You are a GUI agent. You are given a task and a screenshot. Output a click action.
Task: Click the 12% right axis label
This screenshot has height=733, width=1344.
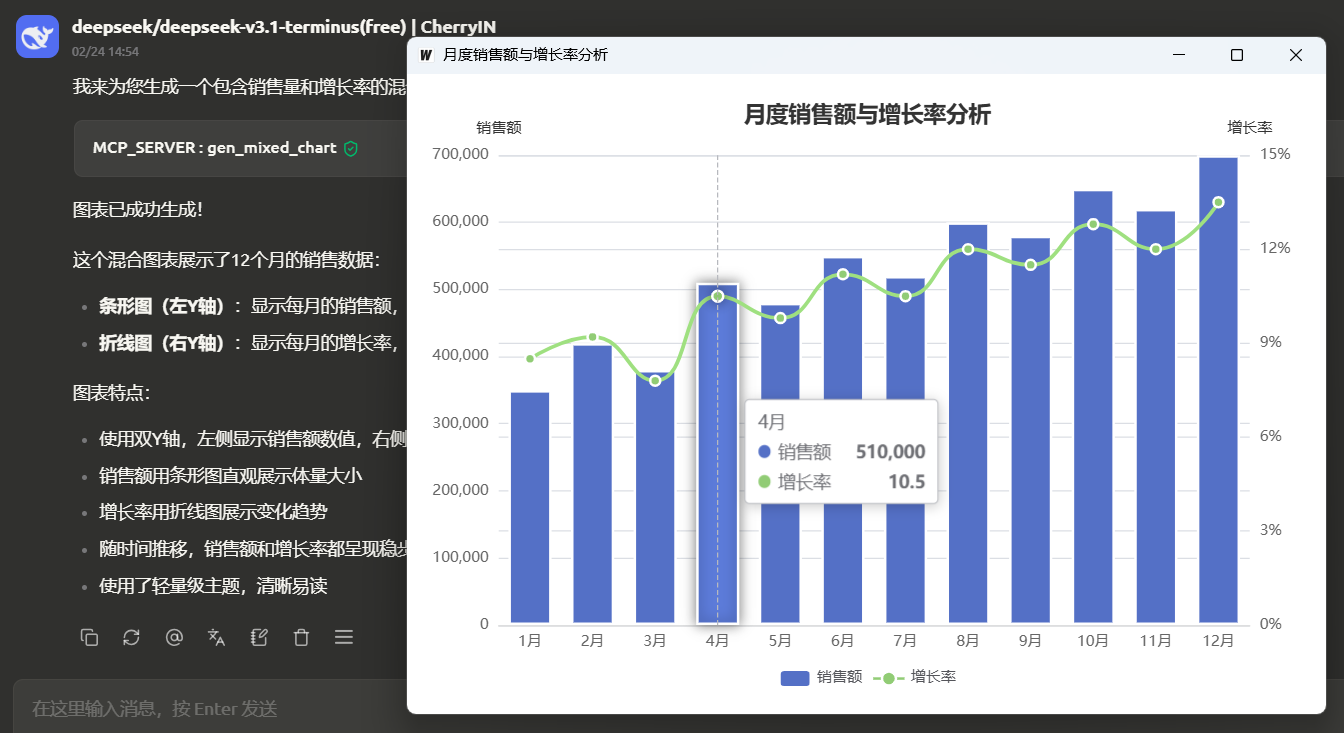coord(1275,248)
